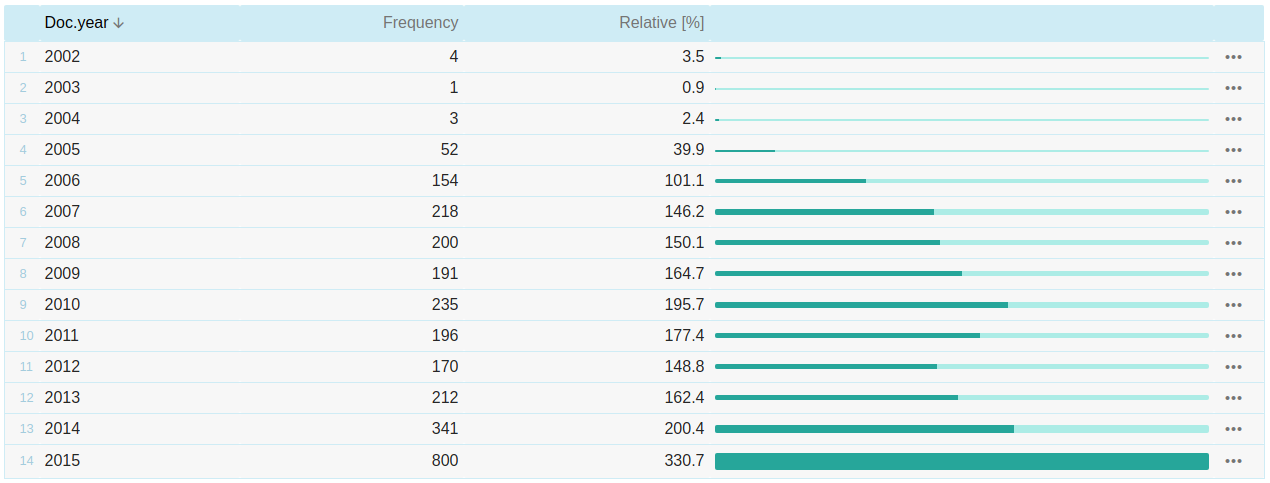This screenshot has width=1270, height=483.
Task: Open the three-dot menu for 2013 row
Action: 1233,398
